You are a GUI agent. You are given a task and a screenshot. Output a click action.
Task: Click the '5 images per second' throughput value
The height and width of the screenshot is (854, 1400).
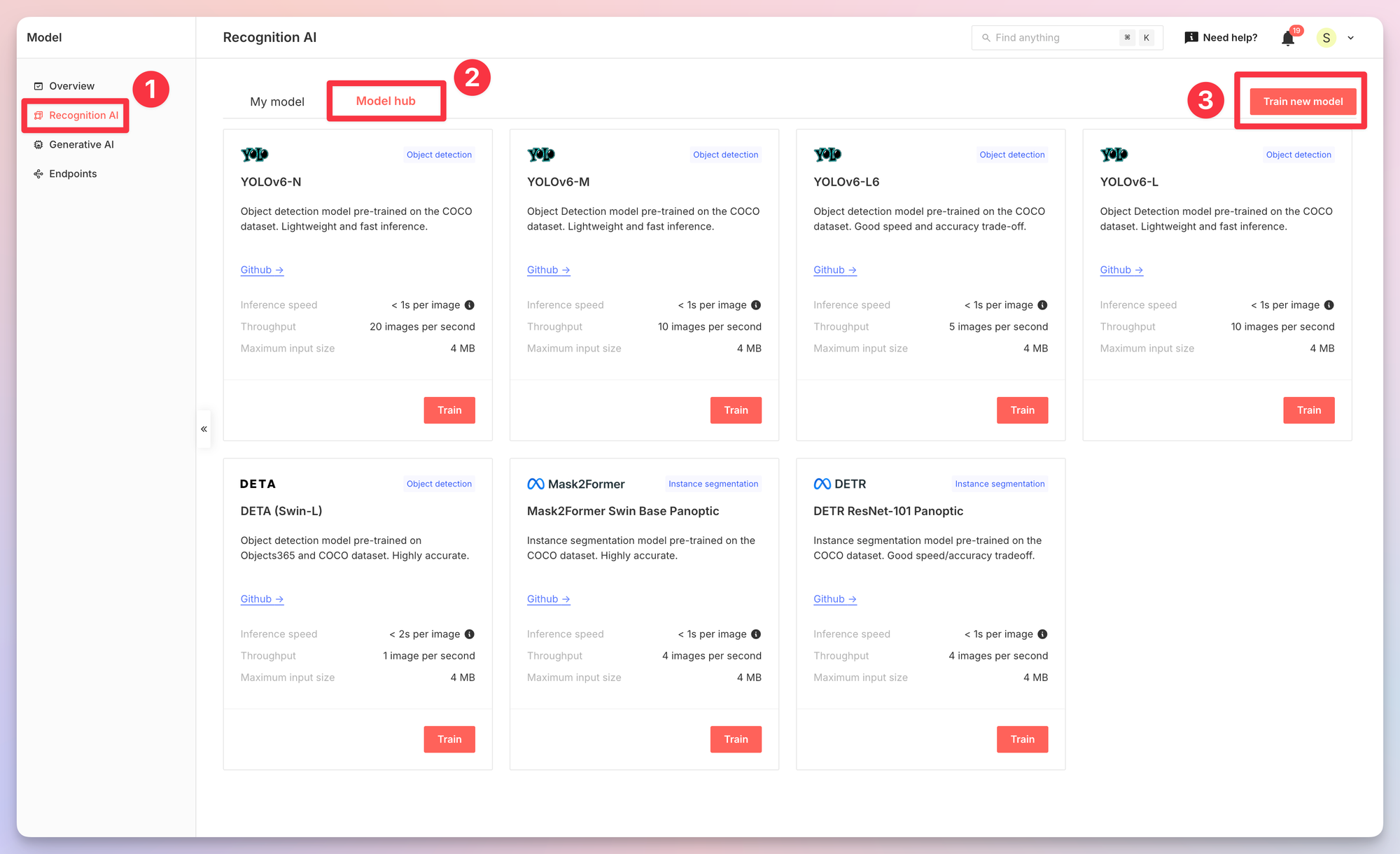[x=998, y=327]
